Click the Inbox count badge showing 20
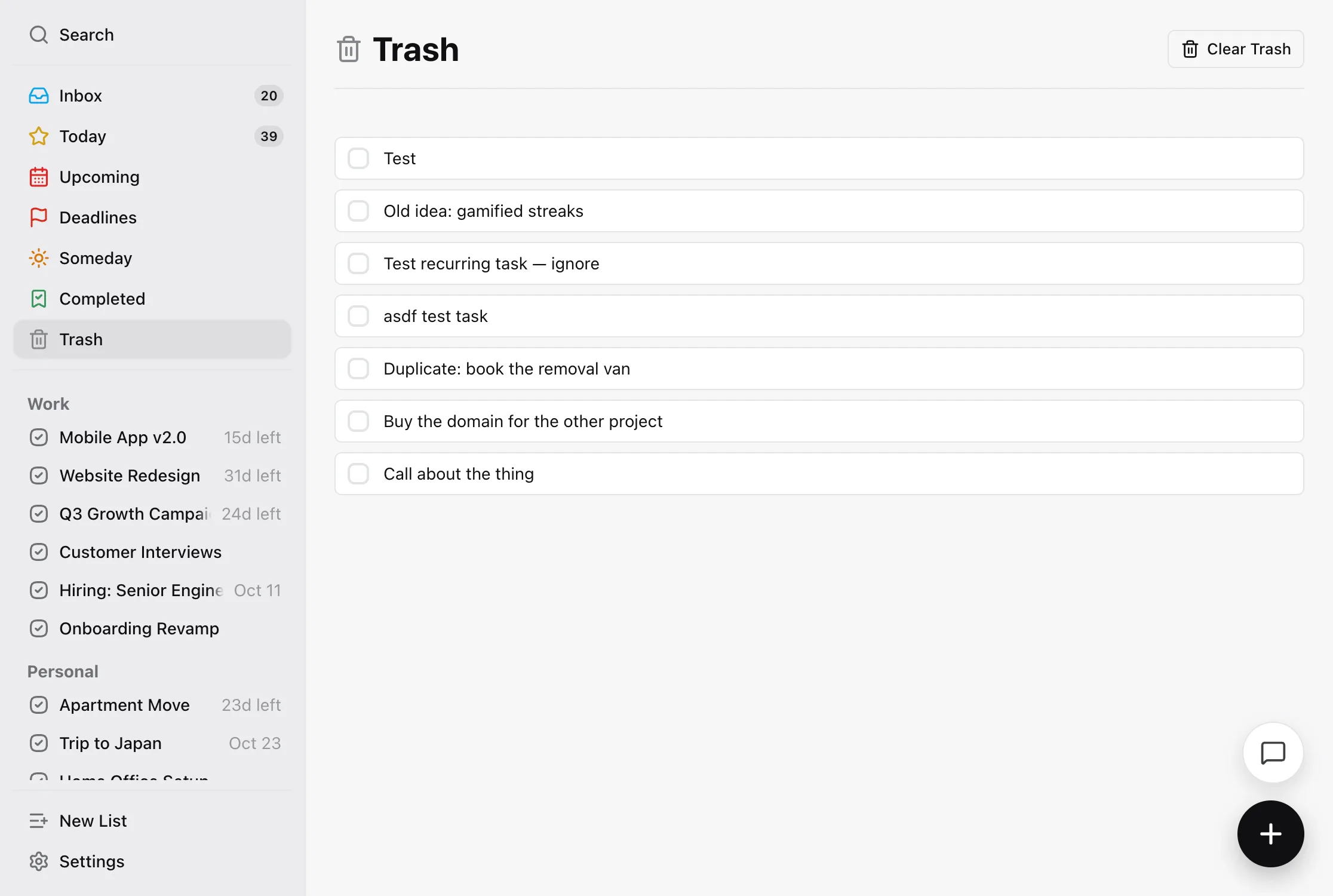Image resolution: width=1333 pixels, height=896 pixels. tap(269, 96)
